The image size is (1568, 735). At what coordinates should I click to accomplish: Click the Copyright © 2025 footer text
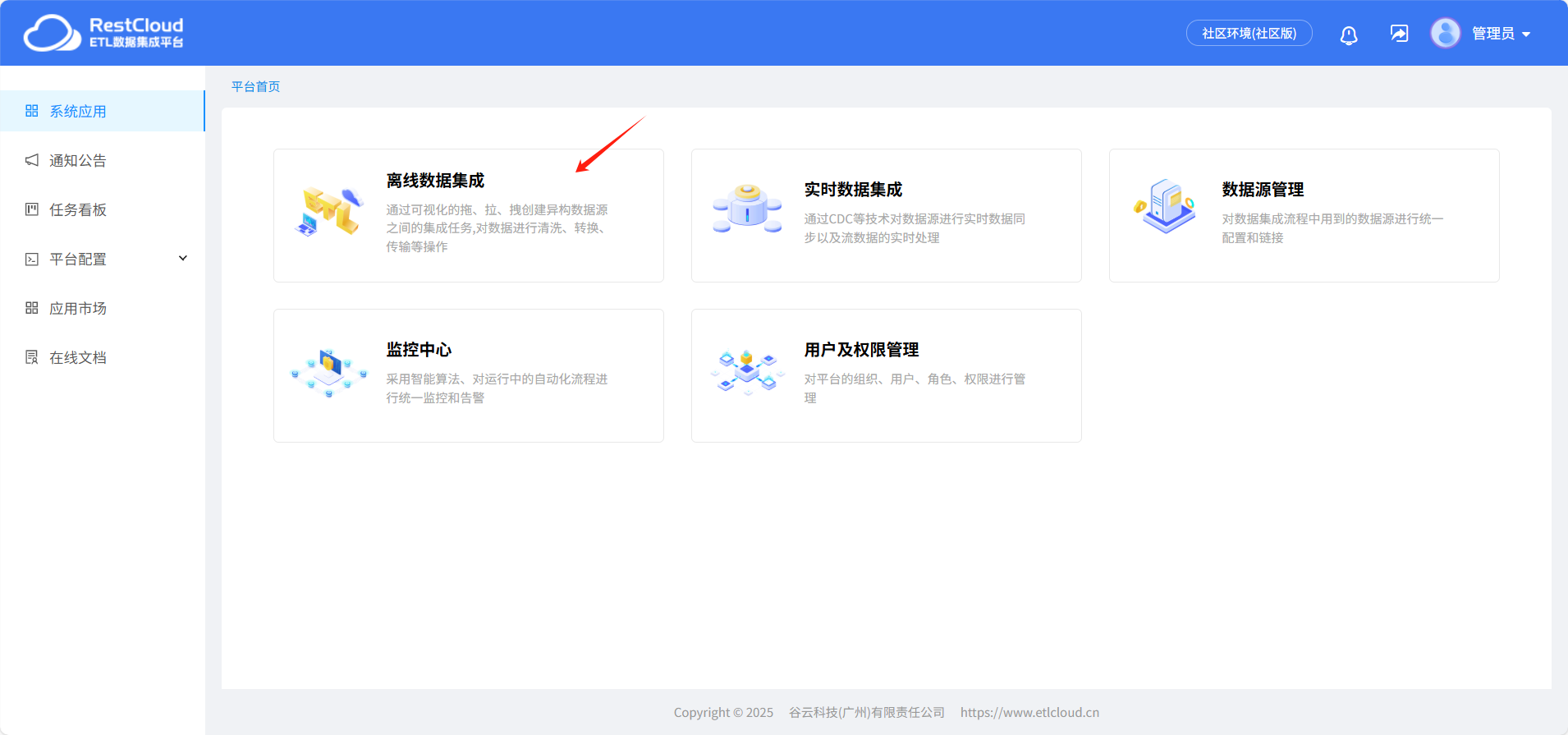click(x=723, y=712)
